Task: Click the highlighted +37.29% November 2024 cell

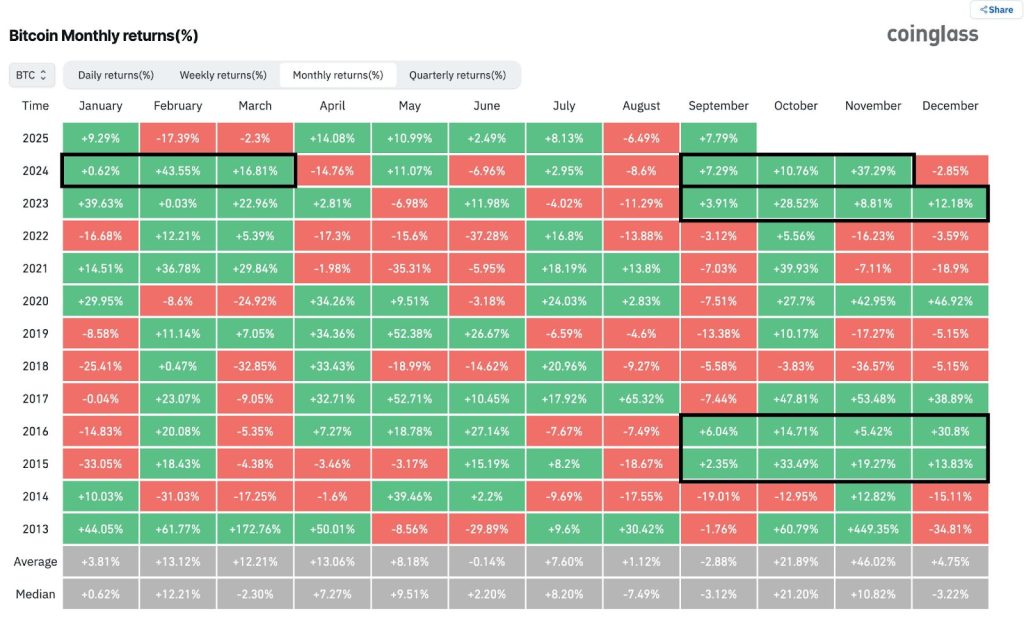Action: 872,171
